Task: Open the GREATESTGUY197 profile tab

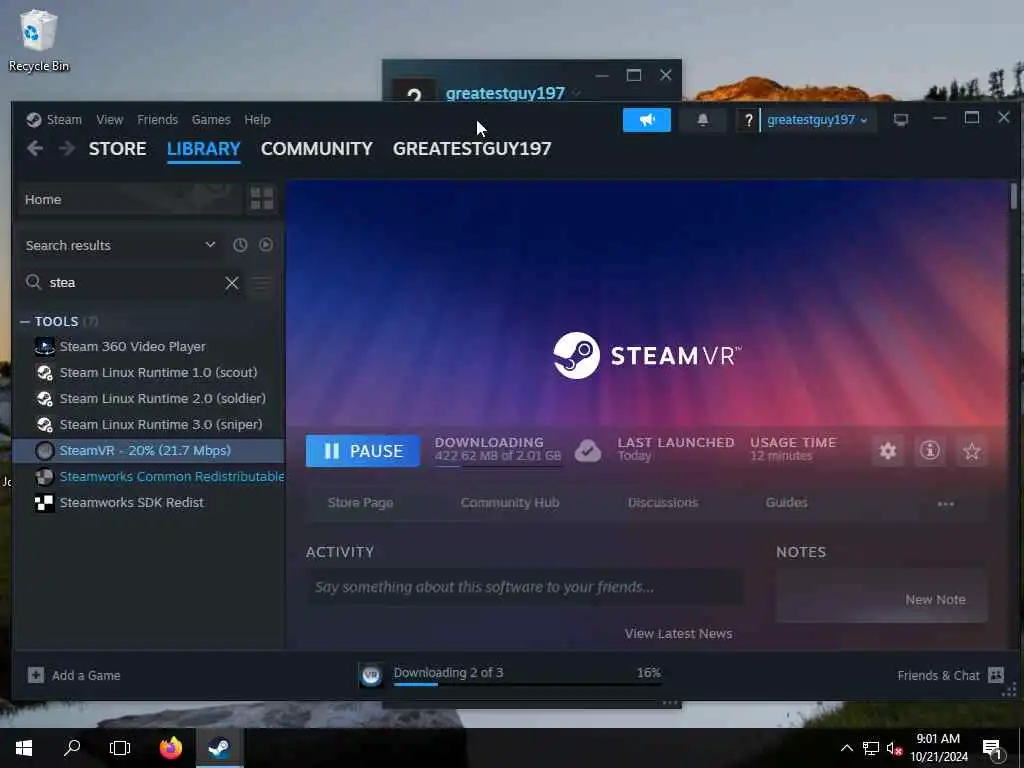Action: [x=472, y=149]
